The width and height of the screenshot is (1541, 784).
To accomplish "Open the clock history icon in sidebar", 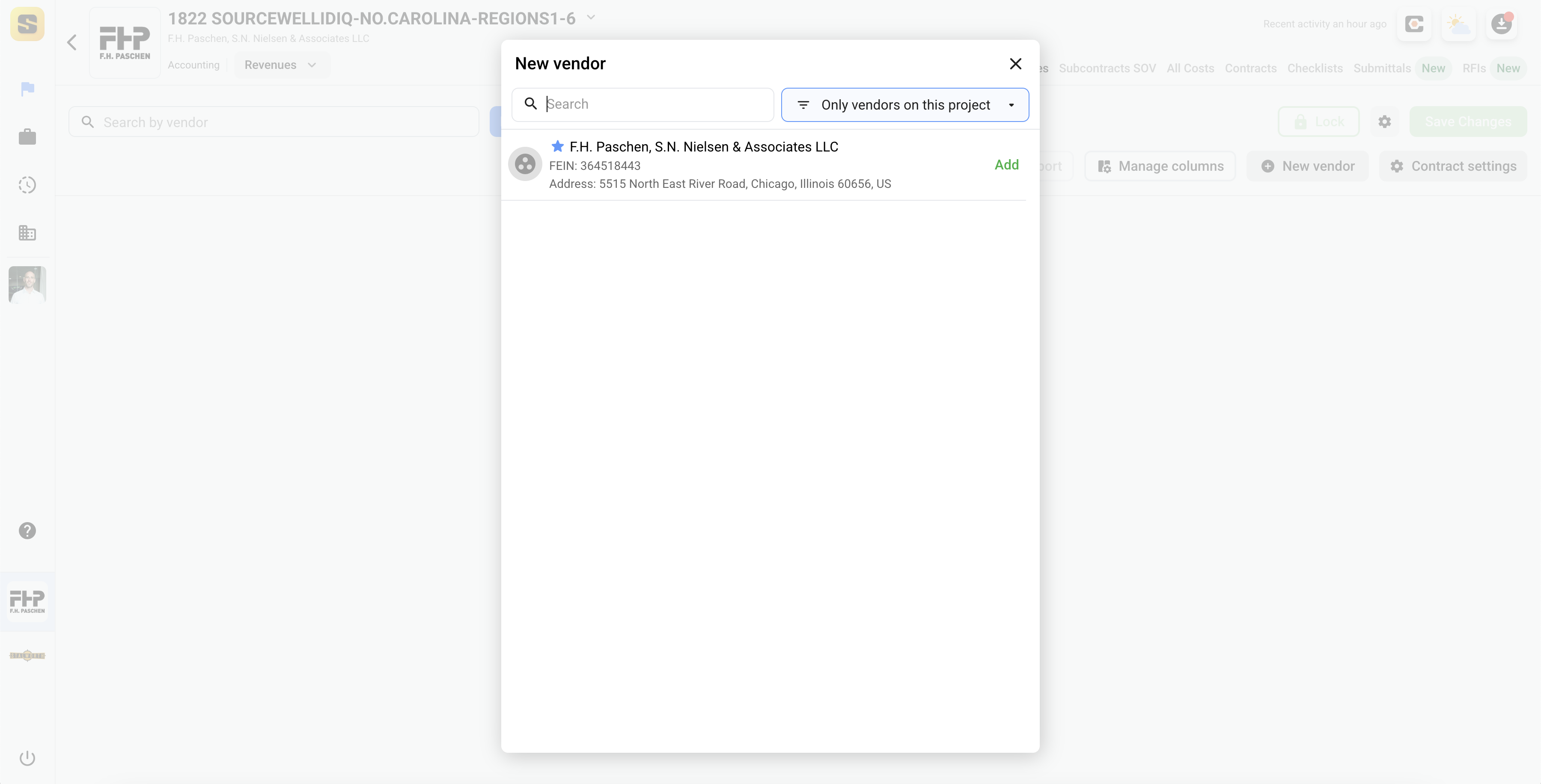I will tap(27, 185).
